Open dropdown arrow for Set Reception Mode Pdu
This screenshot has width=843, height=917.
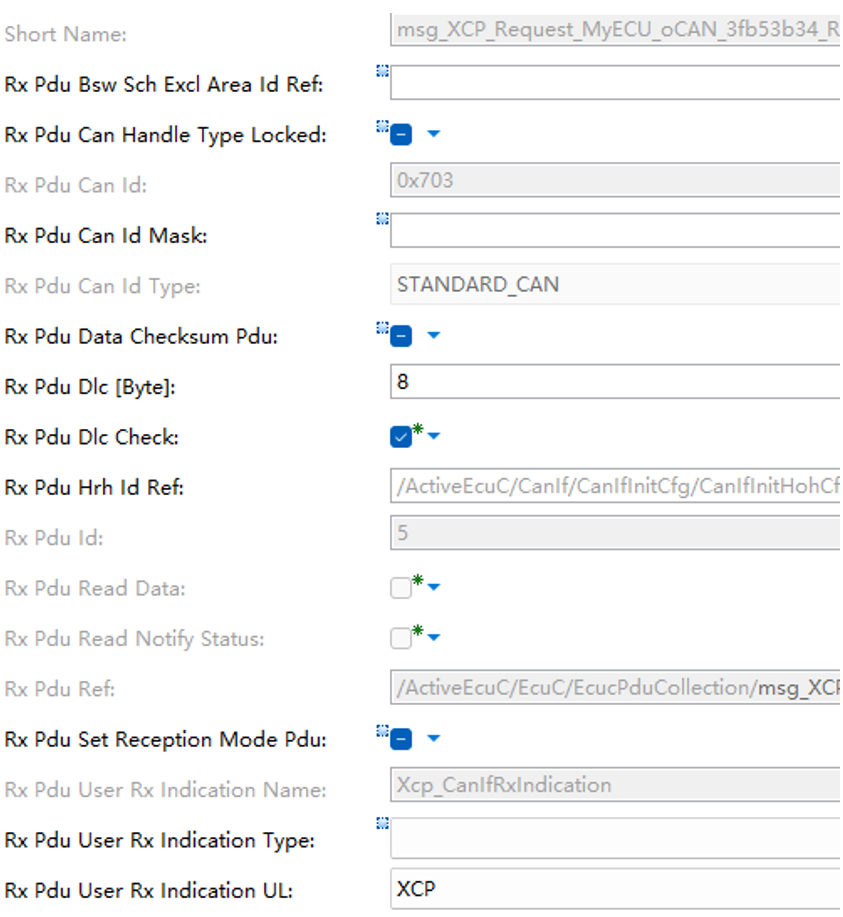(433, 739)
